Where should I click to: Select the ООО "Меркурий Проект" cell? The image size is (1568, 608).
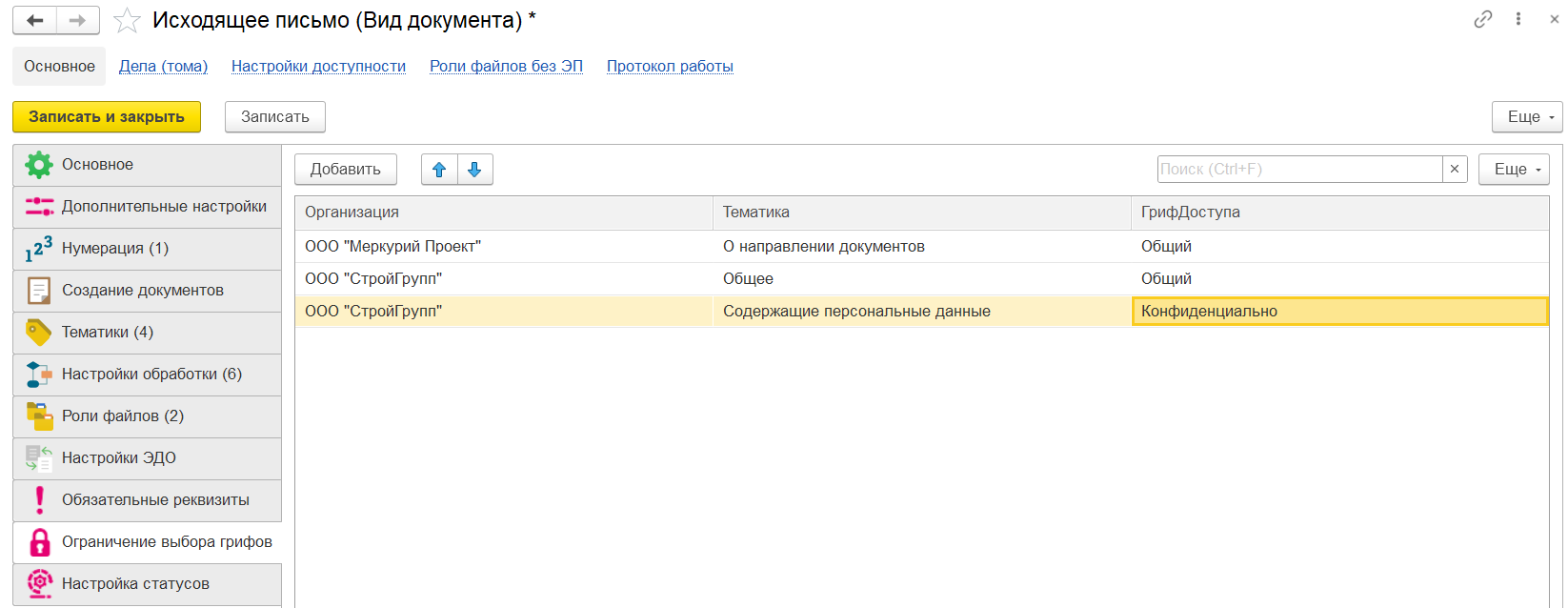503,247
